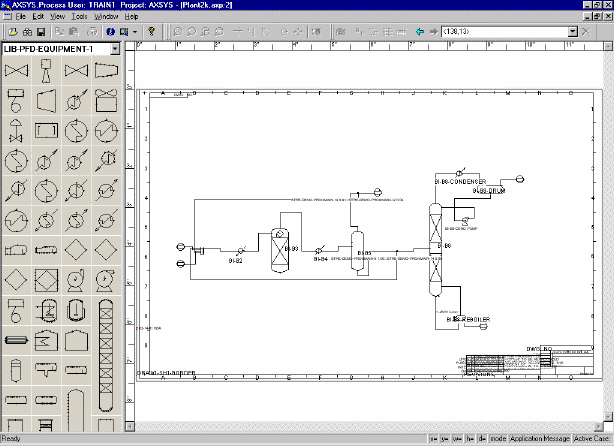Click the Open folder toolbar icon
614x446 pixels.
click(13, 32)
